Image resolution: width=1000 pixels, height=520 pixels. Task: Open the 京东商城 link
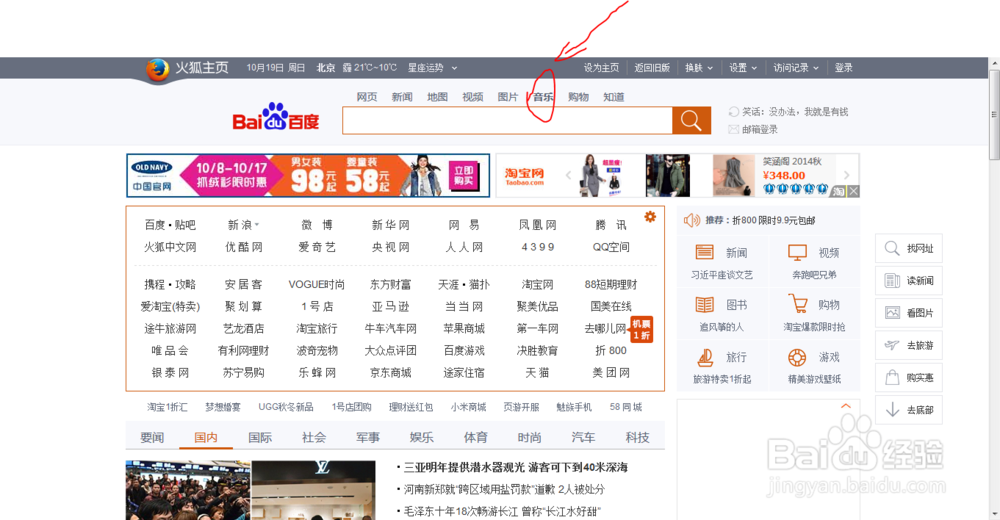tap(390, 373)
